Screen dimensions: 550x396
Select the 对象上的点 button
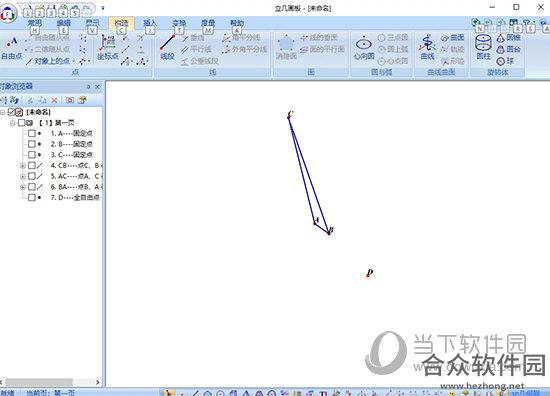coord(48,61)
